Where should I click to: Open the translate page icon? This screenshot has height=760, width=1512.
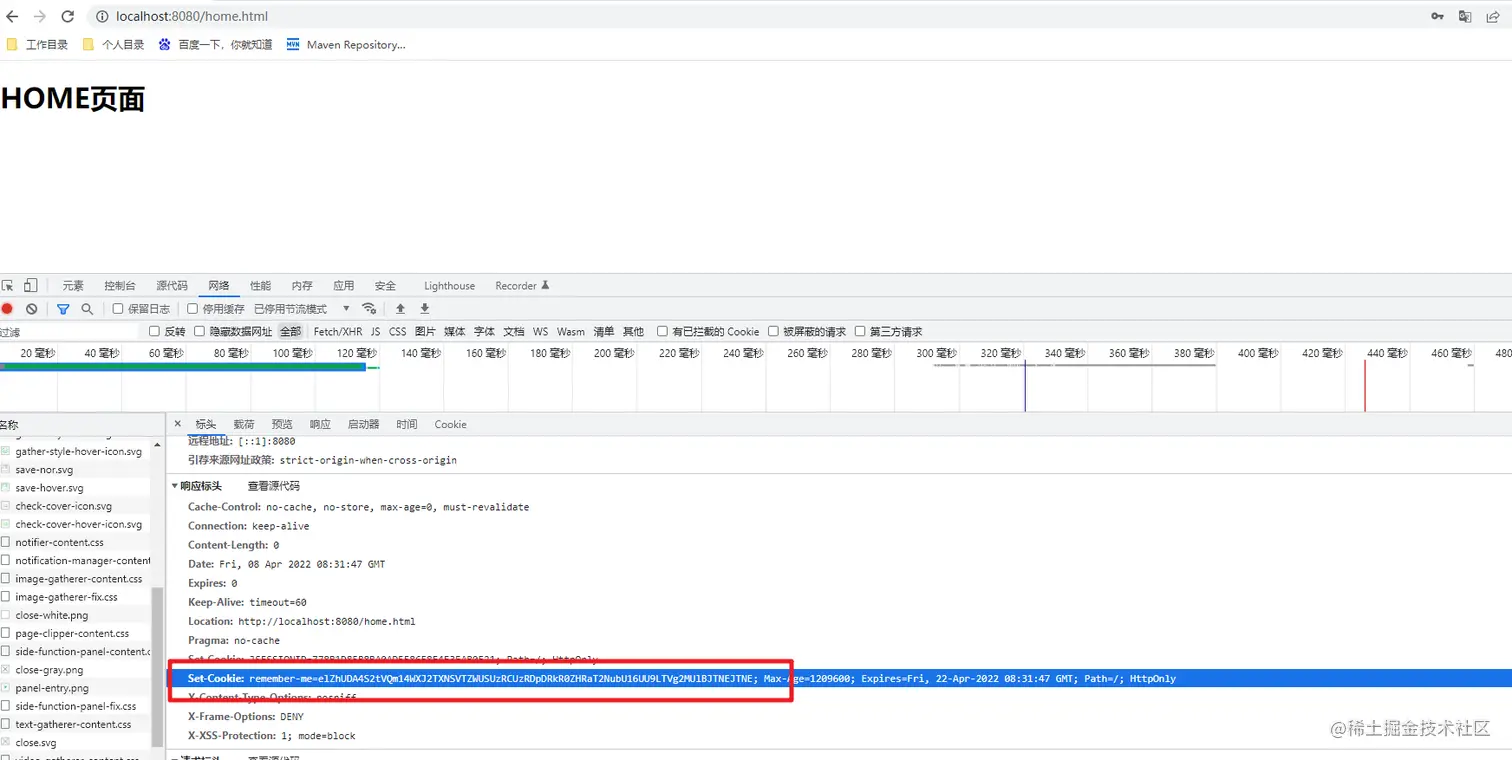pyautogui.click(x=1465, y=16)
